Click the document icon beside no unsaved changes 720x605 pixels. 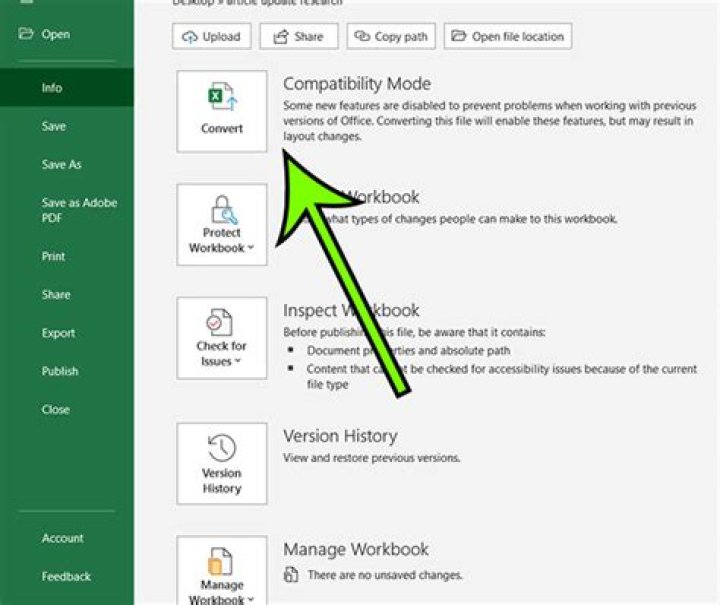[291, 574]
